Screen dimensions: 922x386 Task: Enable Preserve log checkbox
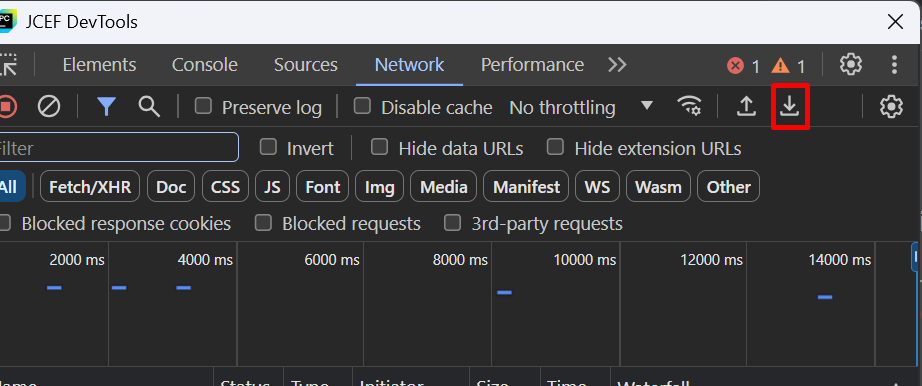(203, 107)
